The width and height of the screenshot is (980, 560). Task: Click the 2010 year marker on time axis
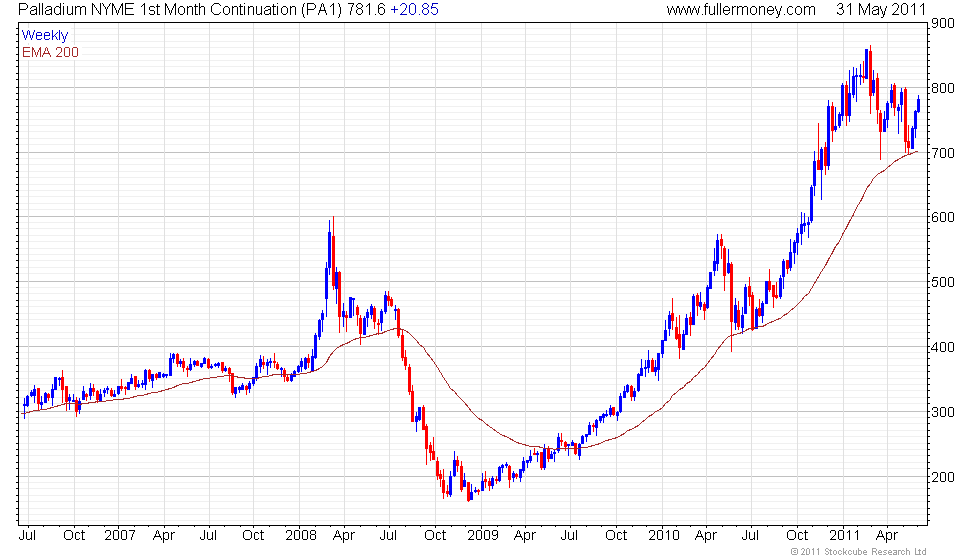(x=663, y=536)
